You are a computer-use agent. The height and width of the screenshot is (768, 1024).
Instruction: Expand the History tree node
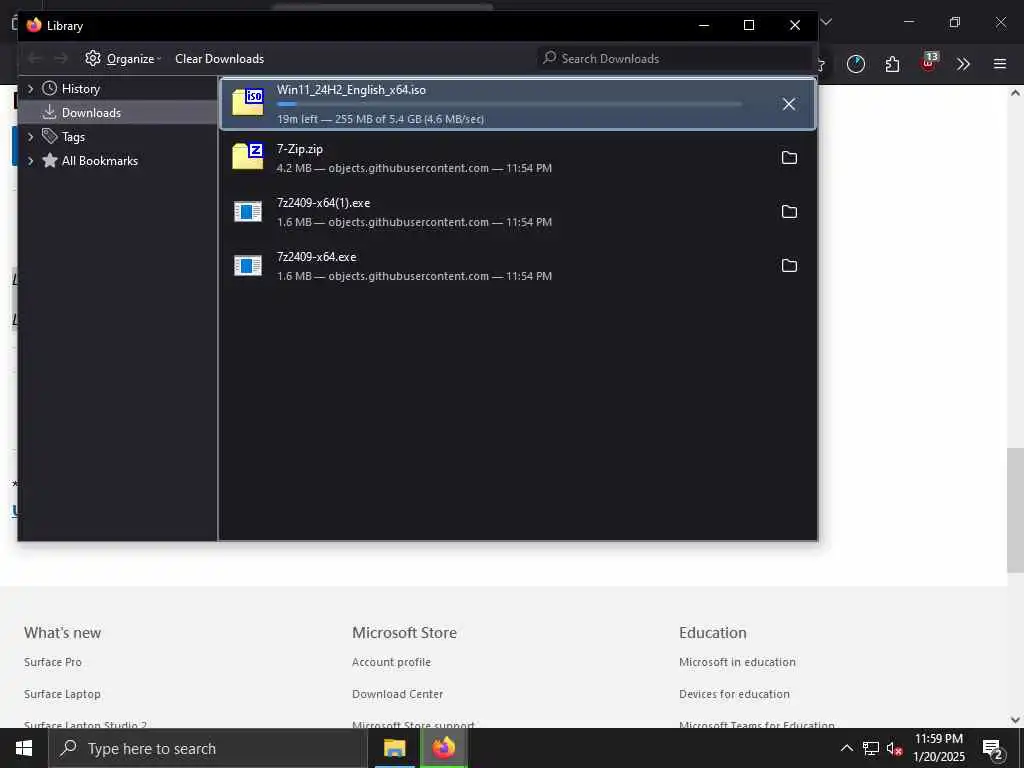point(30,88)
